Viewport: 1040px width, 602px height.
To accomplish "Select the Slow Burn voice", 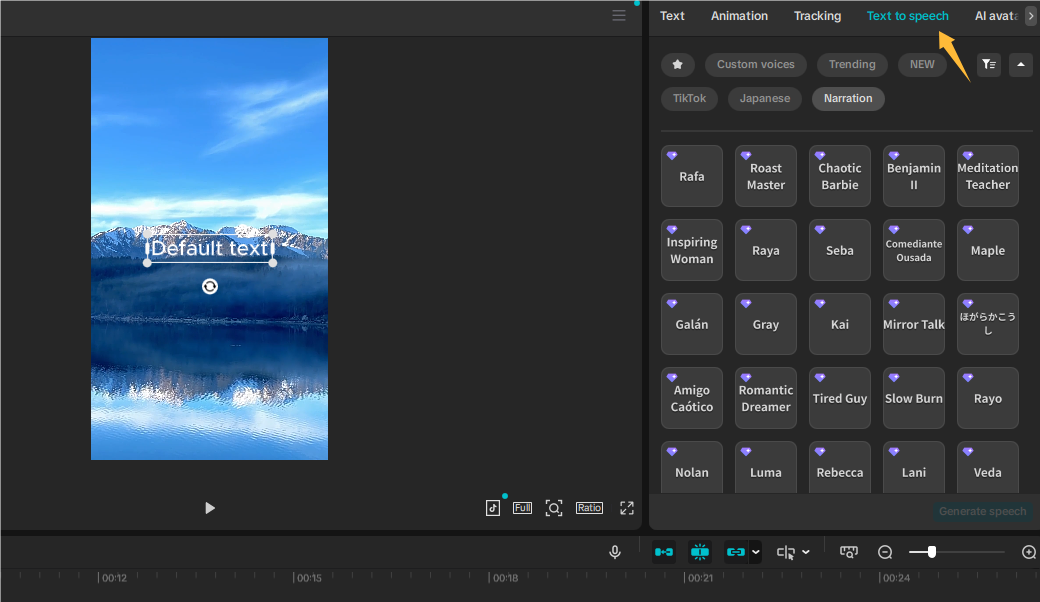I will 914,398.
